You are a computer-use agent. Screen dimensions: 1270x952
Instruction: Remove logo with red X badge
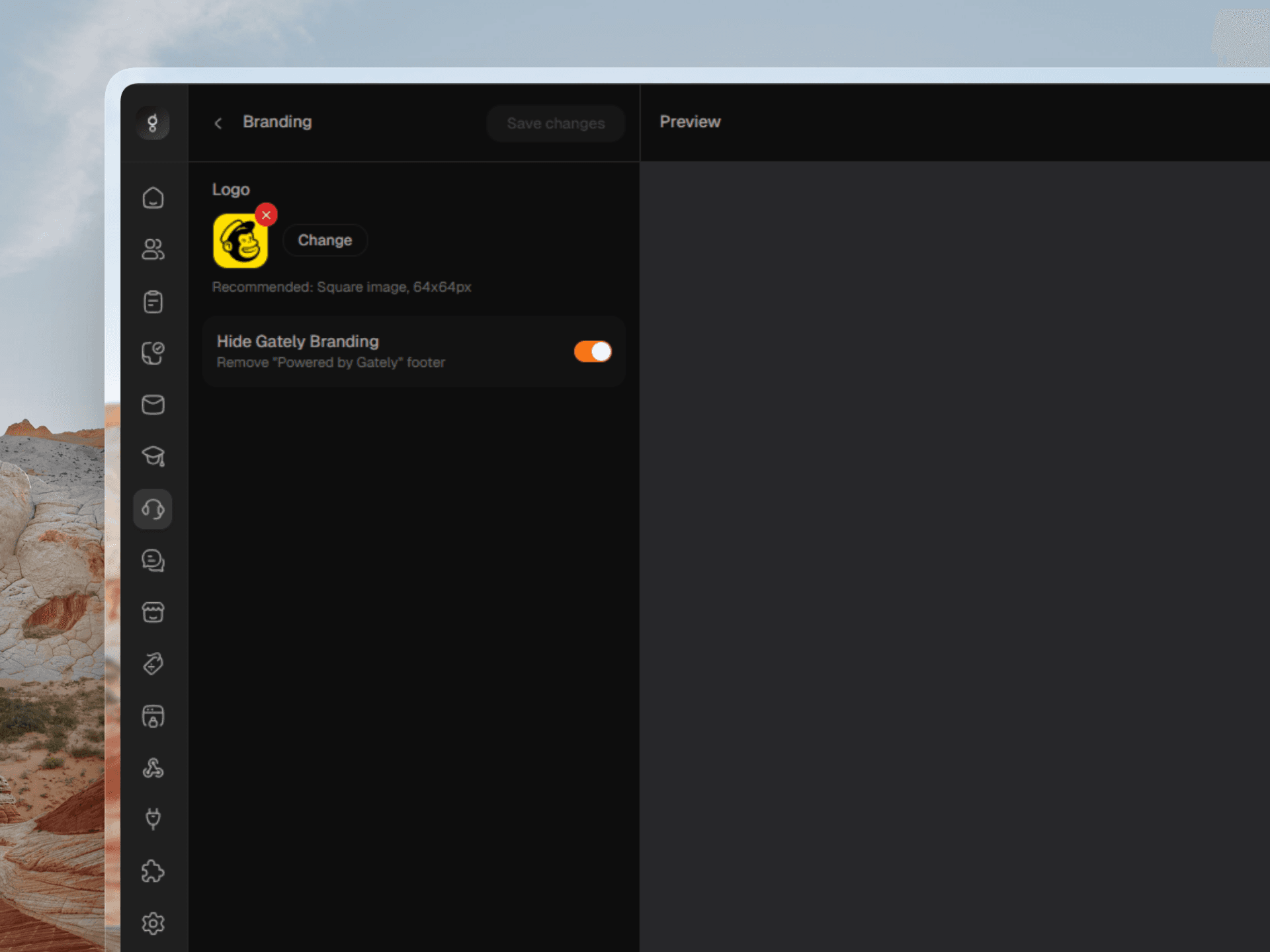click(266, 215)
